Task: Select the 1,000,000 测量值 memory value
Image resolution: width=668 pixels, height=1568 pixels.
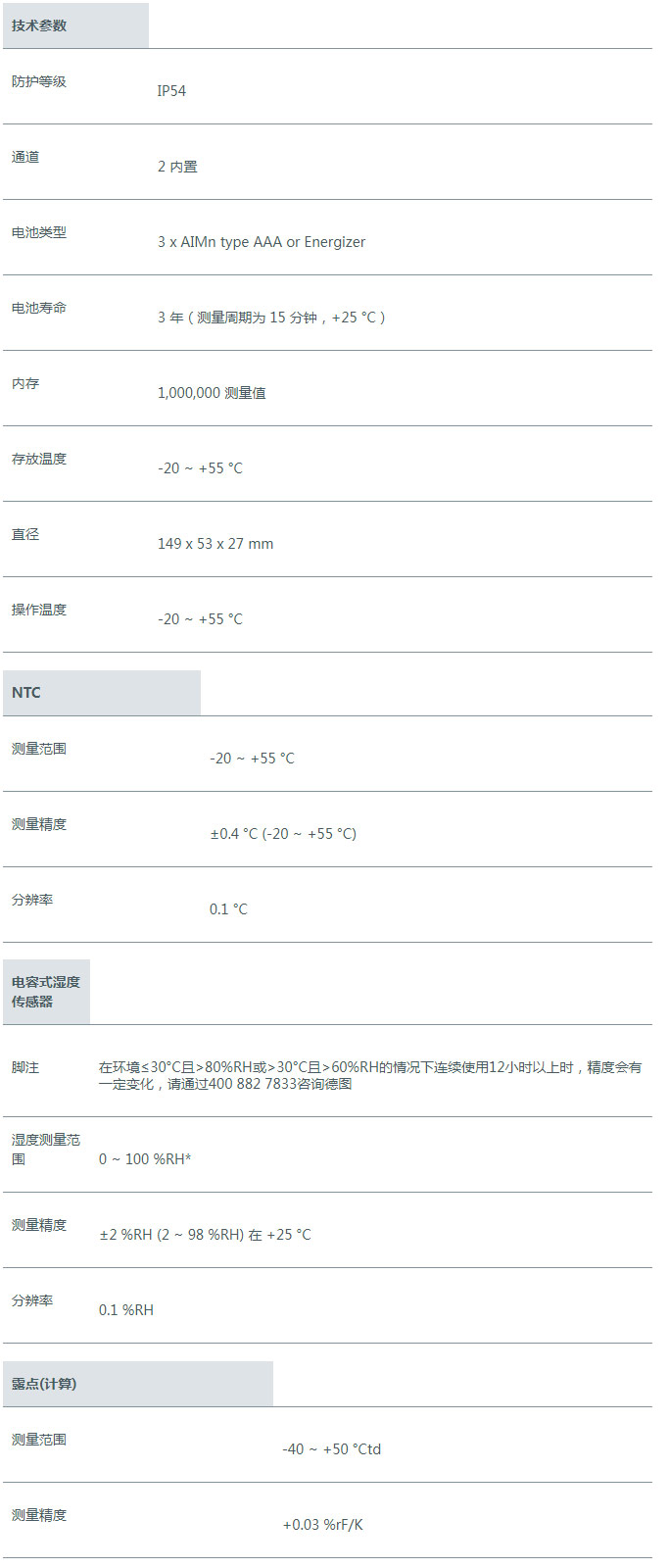Action: coord(212,393)
